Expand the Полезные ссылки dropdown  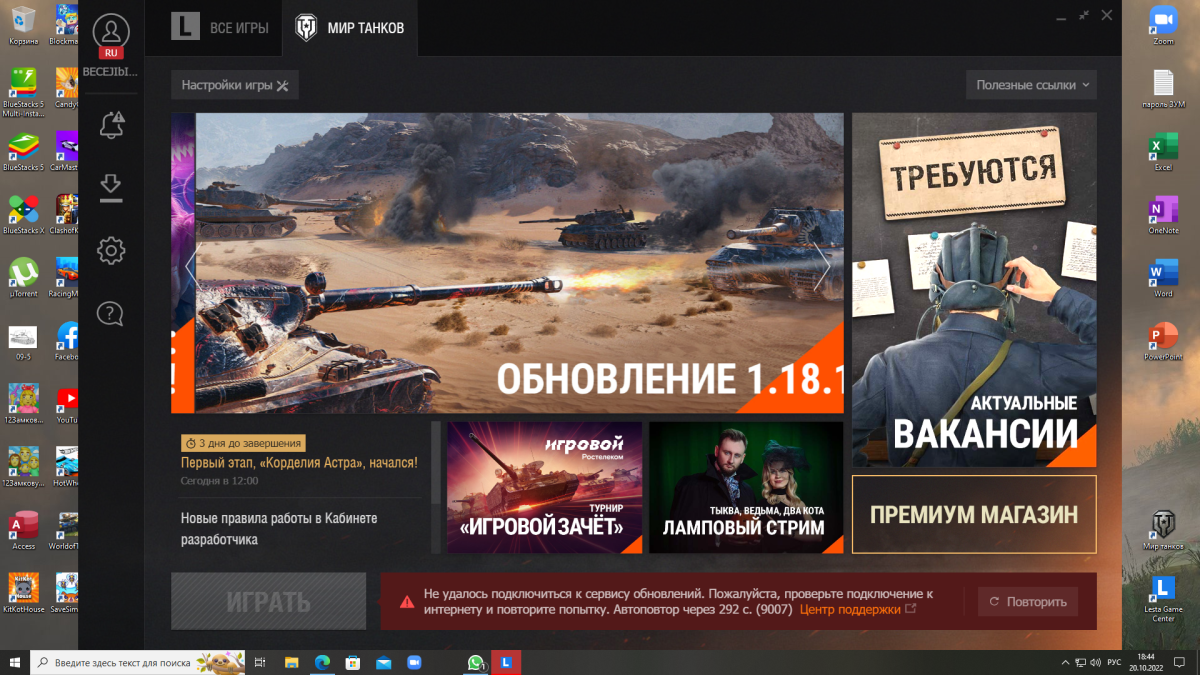(1032, 85)
